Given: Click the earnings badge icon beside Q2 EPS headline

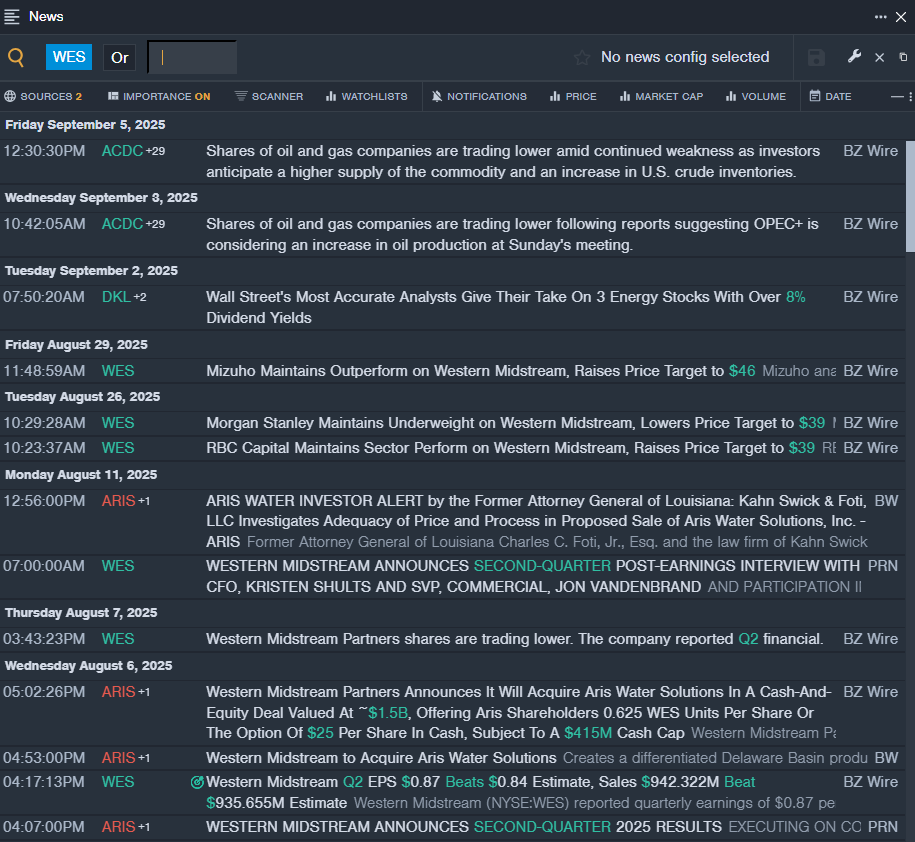Looking at the screenshot, I should pyautogui.click(x=197, y=782).
